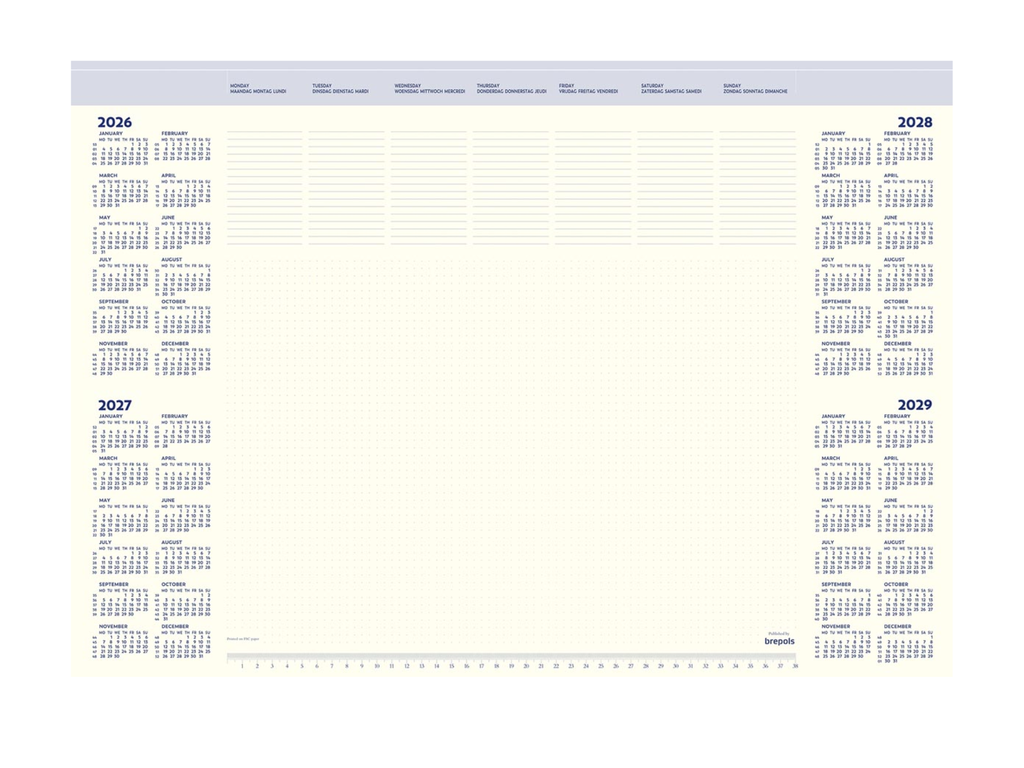Select the 2028 year heading

click(x=915, y=122)
